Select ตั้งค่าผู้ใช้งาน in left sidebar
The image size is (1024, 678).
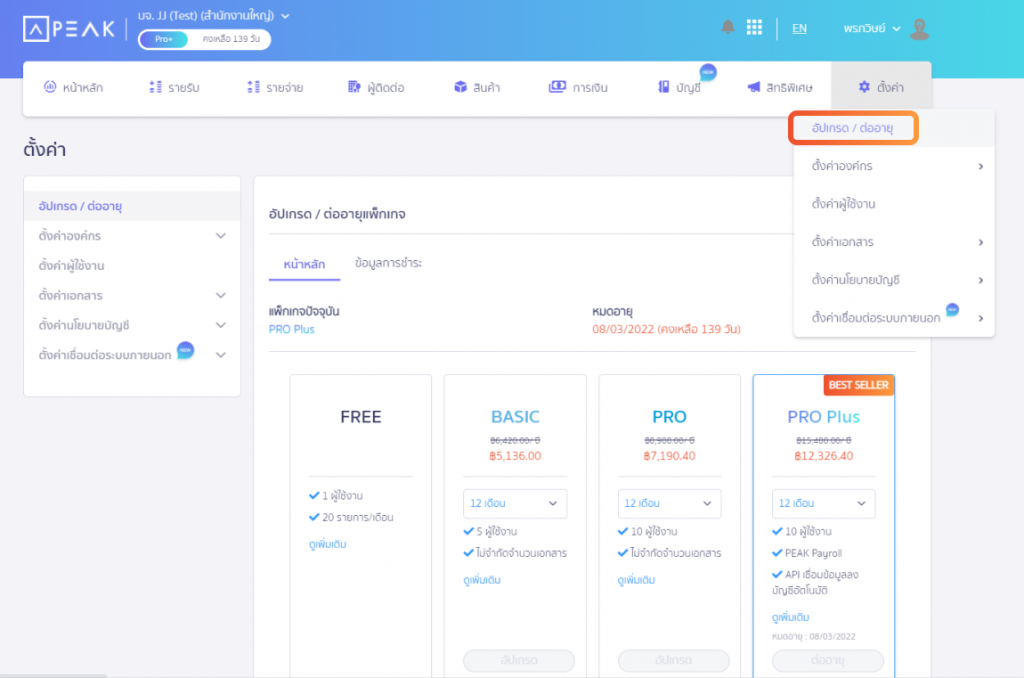(x=132, y=265)
